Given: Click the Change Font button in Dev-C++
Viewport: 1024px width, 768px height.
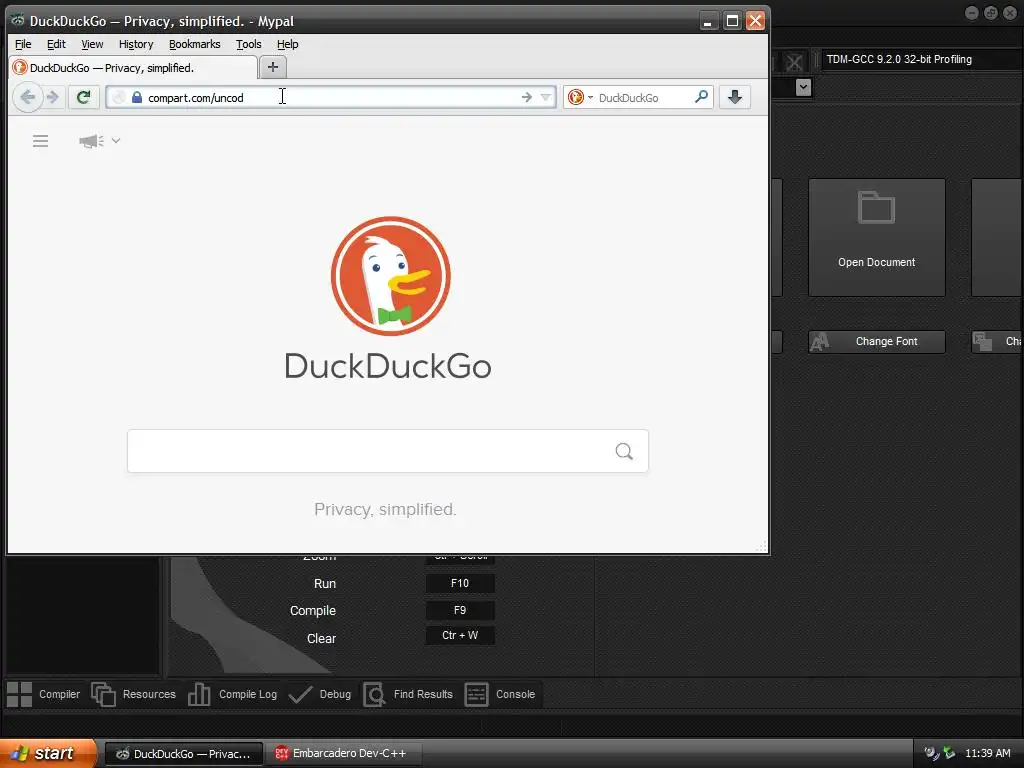Looking at the screenshot, I should pyautogui.click(x=876, y=342).
